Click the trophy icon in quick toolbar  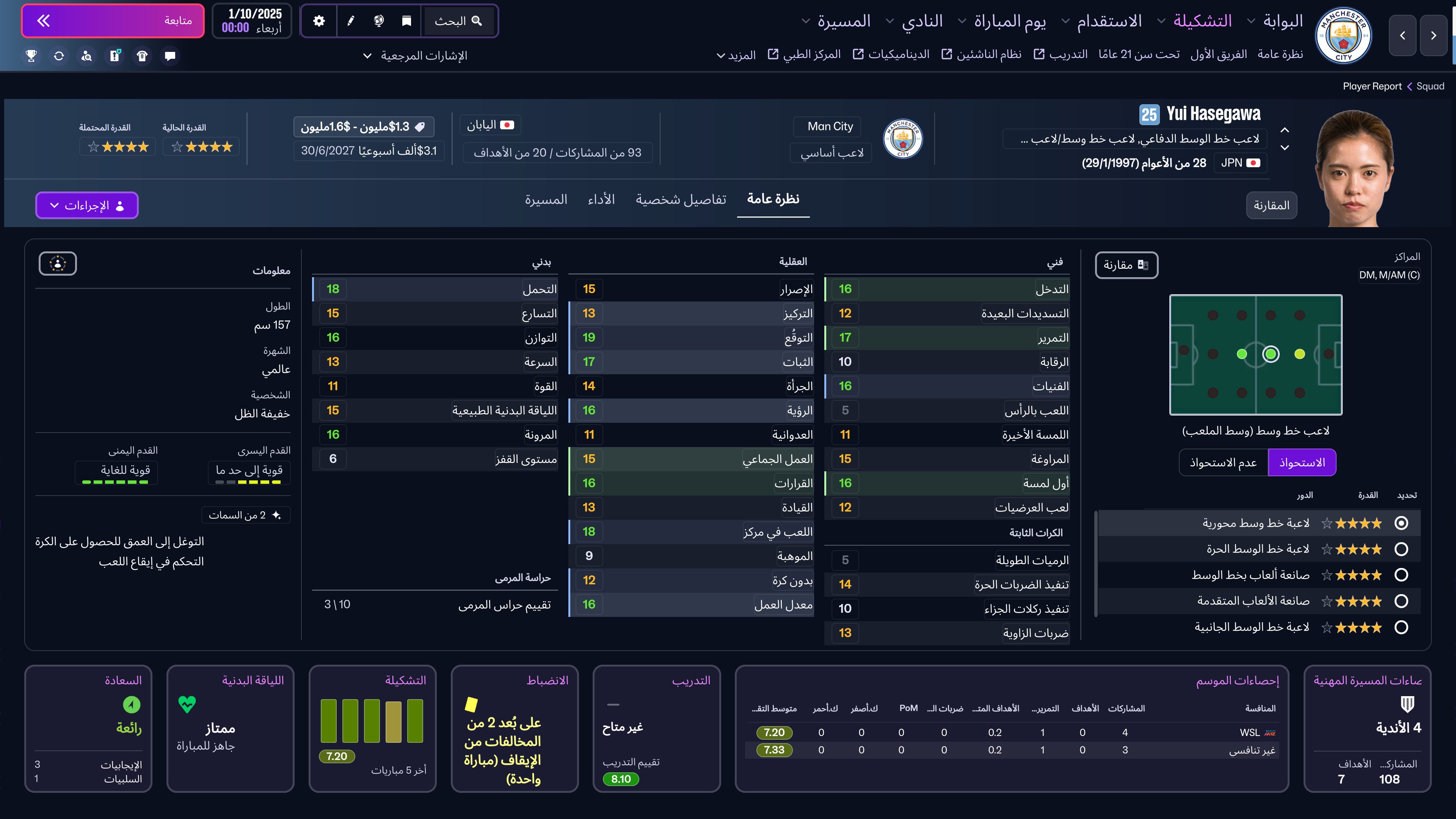click(x=31, y=55)
